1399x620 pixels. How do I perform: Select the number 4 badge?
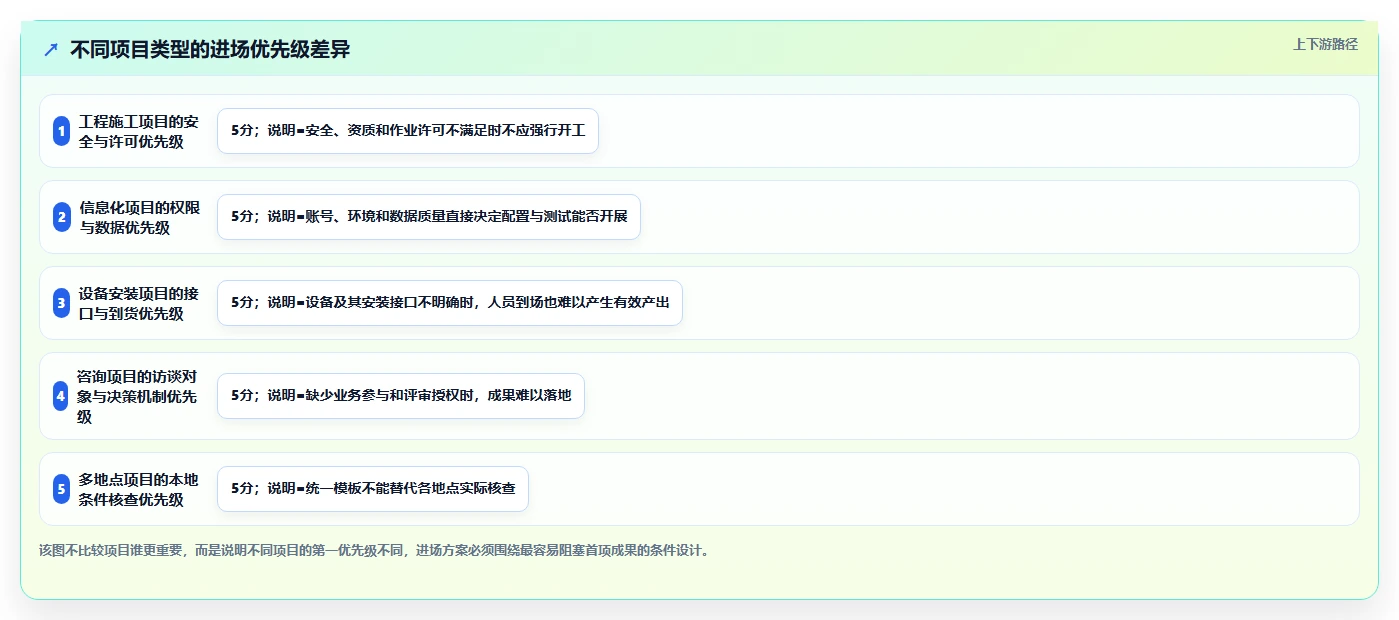tap(61, 396)
